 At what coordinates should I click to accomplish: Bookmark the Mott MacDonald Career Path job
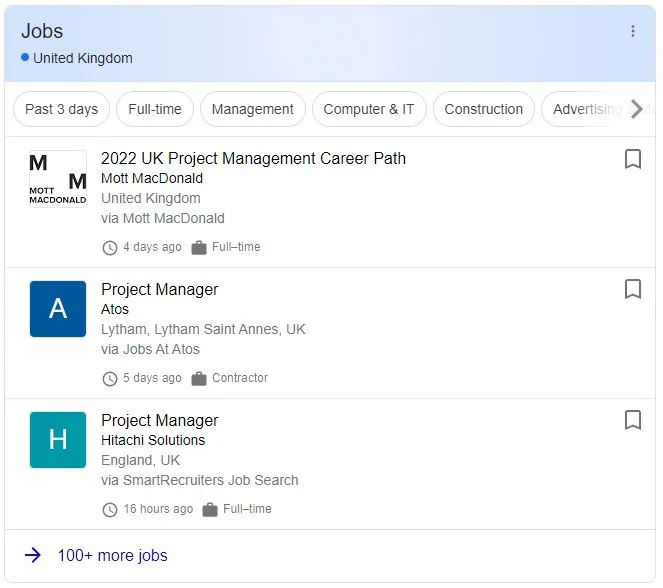tap(633, 159)
